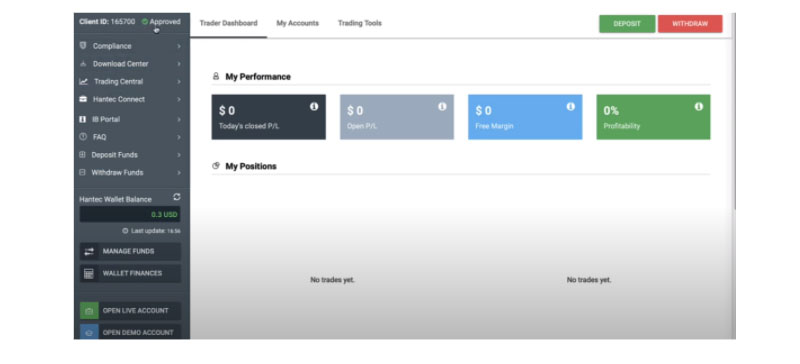Image resolution: width=800 pixels, height=364 pixels.
Task: Expand the FAQ chevron
Action: pos(179,137)
